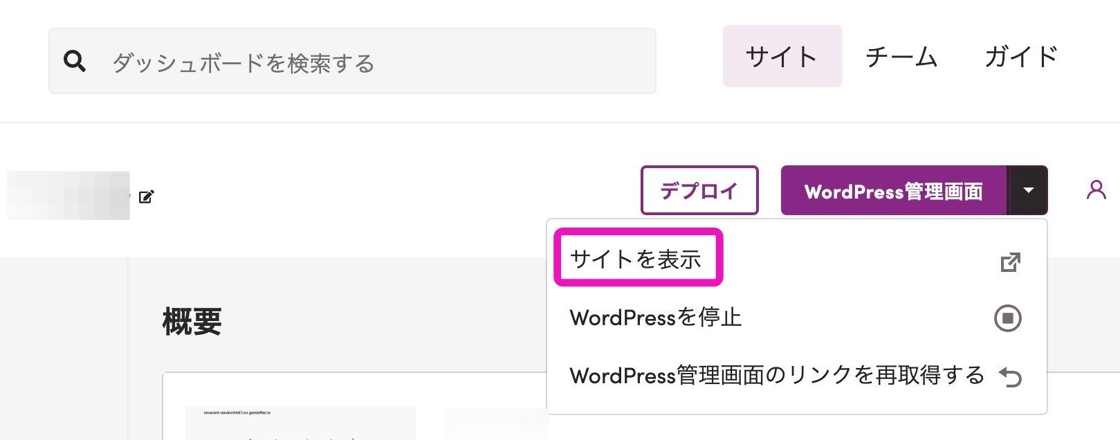Image resolution: width=1120 pixels, height=440 pixels.
Task: Open the user account icon
Action: coord(1096,189)
